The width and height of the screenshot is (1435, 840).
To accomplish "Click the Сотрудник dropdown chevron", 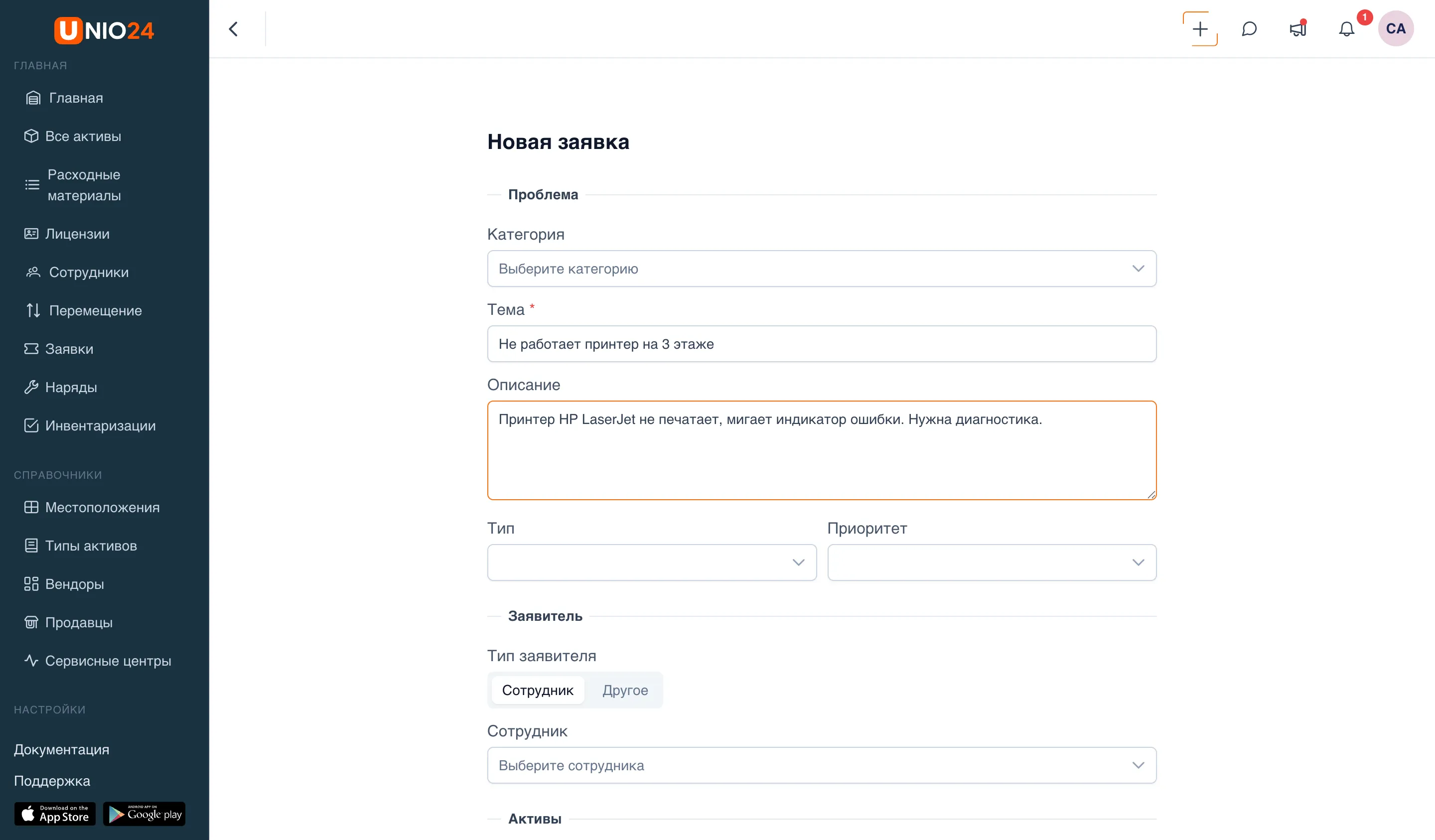I will (1138, 765).
